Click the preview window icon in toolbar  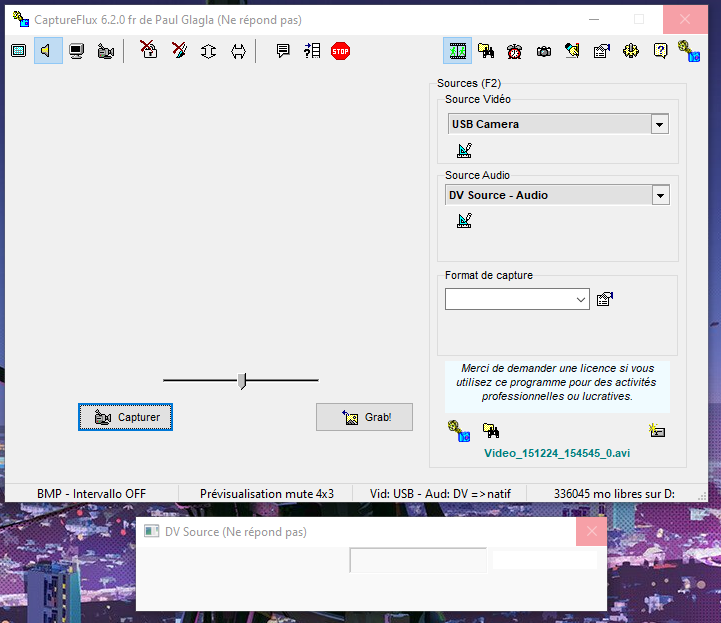point(18,51)
